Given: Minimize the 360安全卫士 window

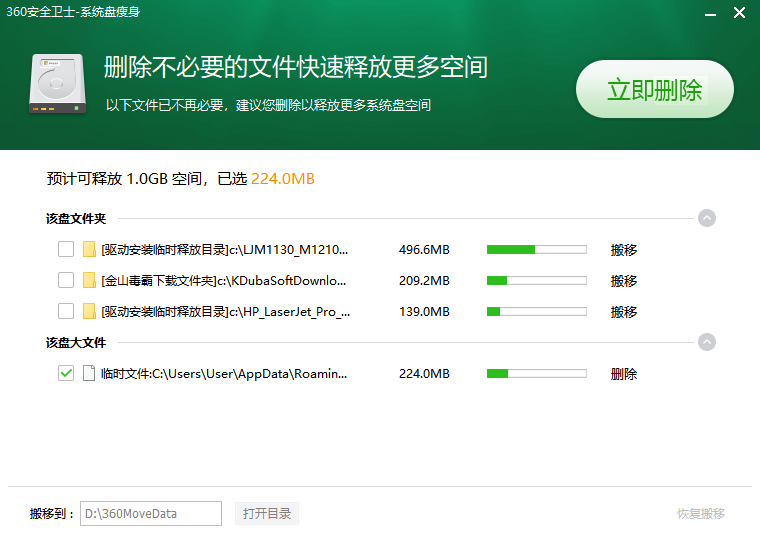Looking at the screenshot, I should [708, 13].
